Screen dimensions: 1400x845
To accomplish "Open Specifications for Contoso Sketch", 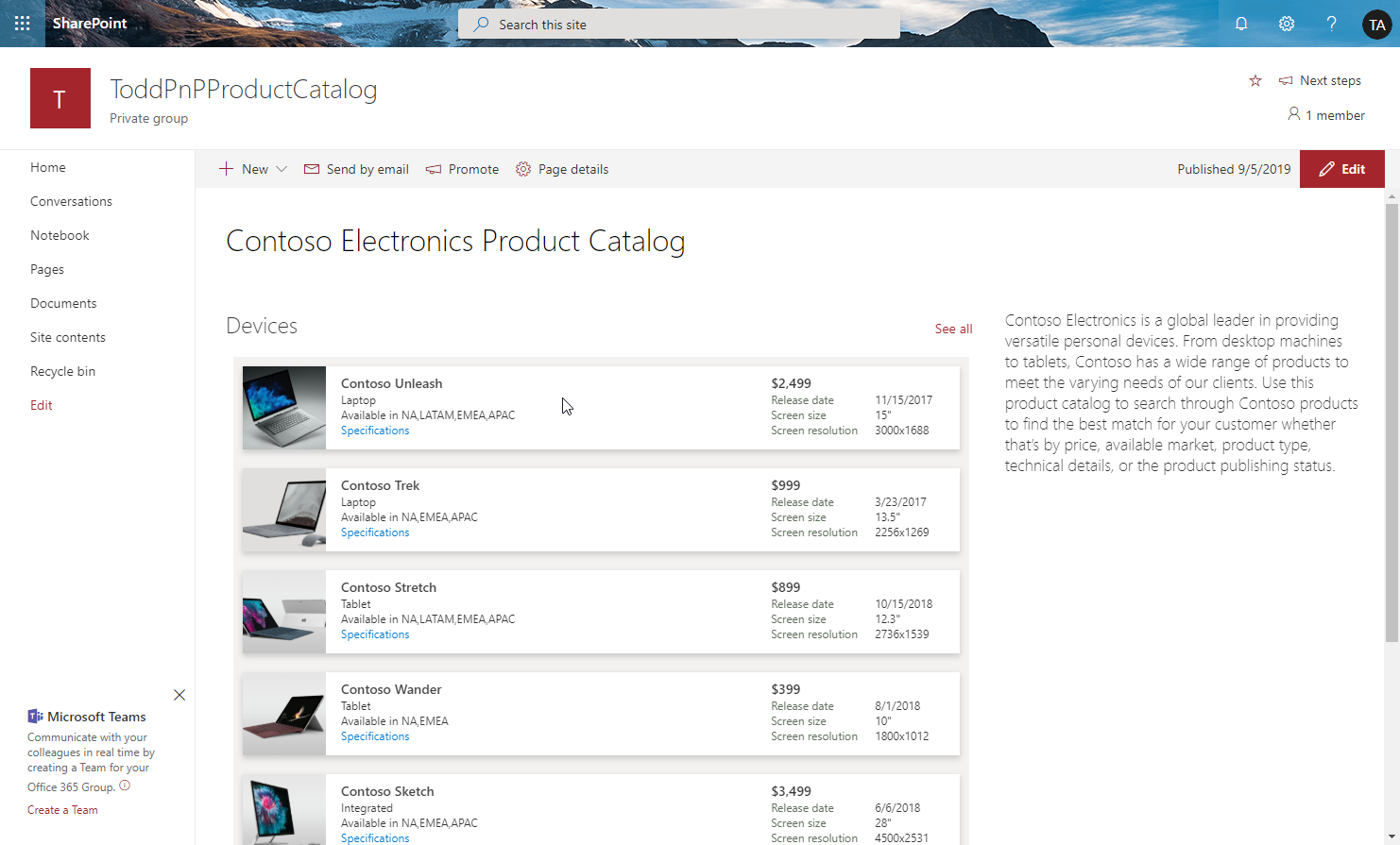I will (375, 838).
